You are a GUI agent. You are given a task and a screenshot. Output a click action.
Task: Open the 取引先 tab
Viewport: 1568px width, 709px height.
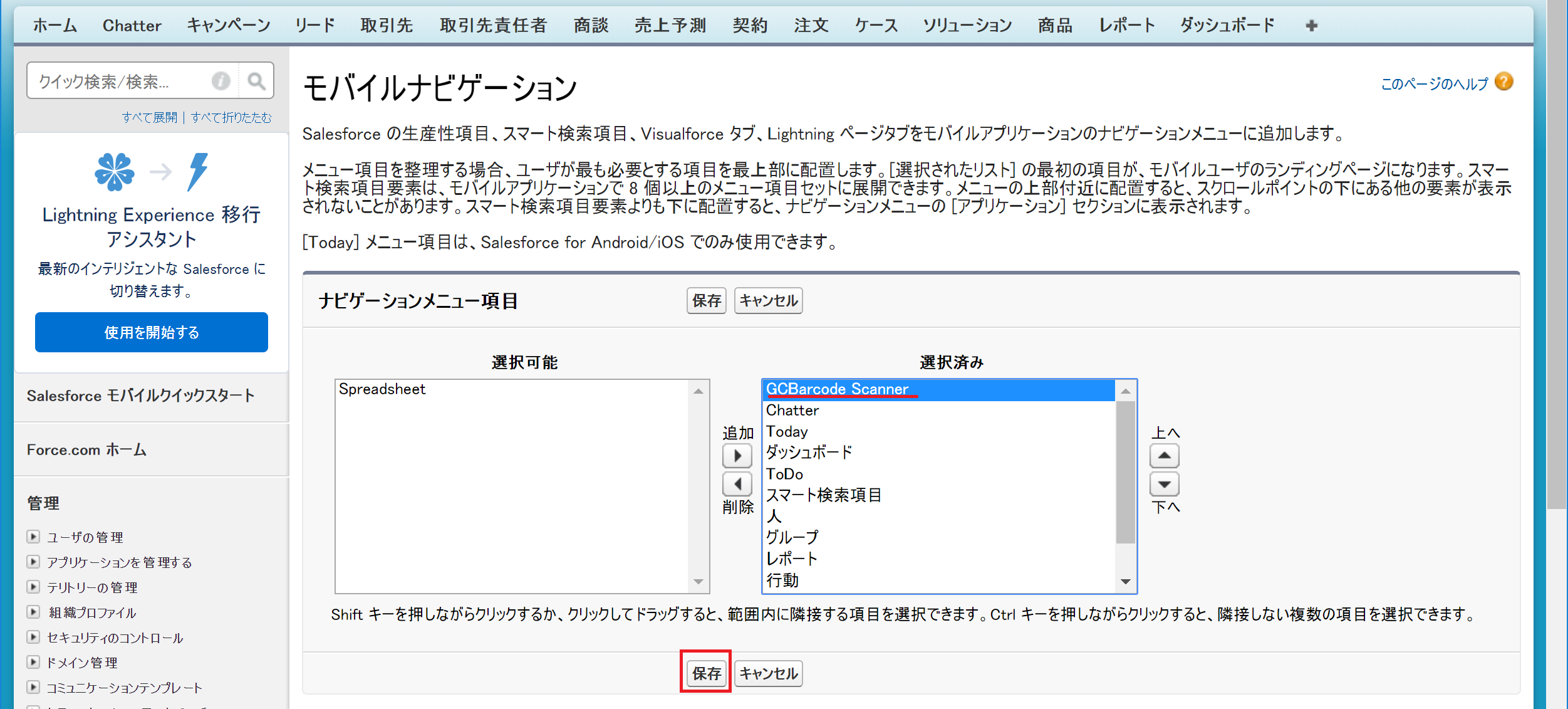click(x=387, y=26)
